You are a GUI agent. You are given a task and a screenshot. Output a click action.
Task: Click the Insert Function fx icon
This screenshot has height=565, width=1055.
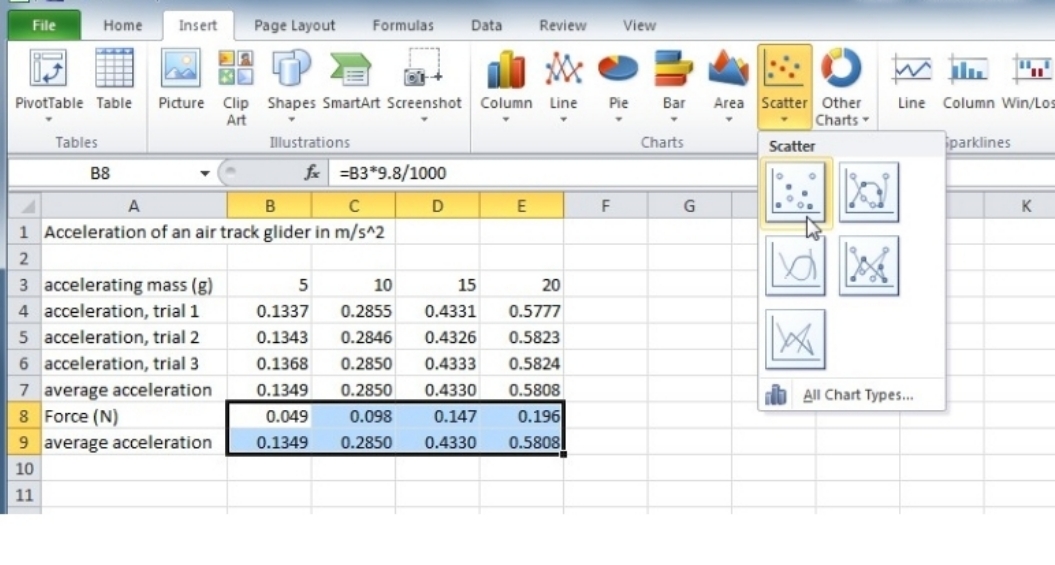click(x=312, y=173)
